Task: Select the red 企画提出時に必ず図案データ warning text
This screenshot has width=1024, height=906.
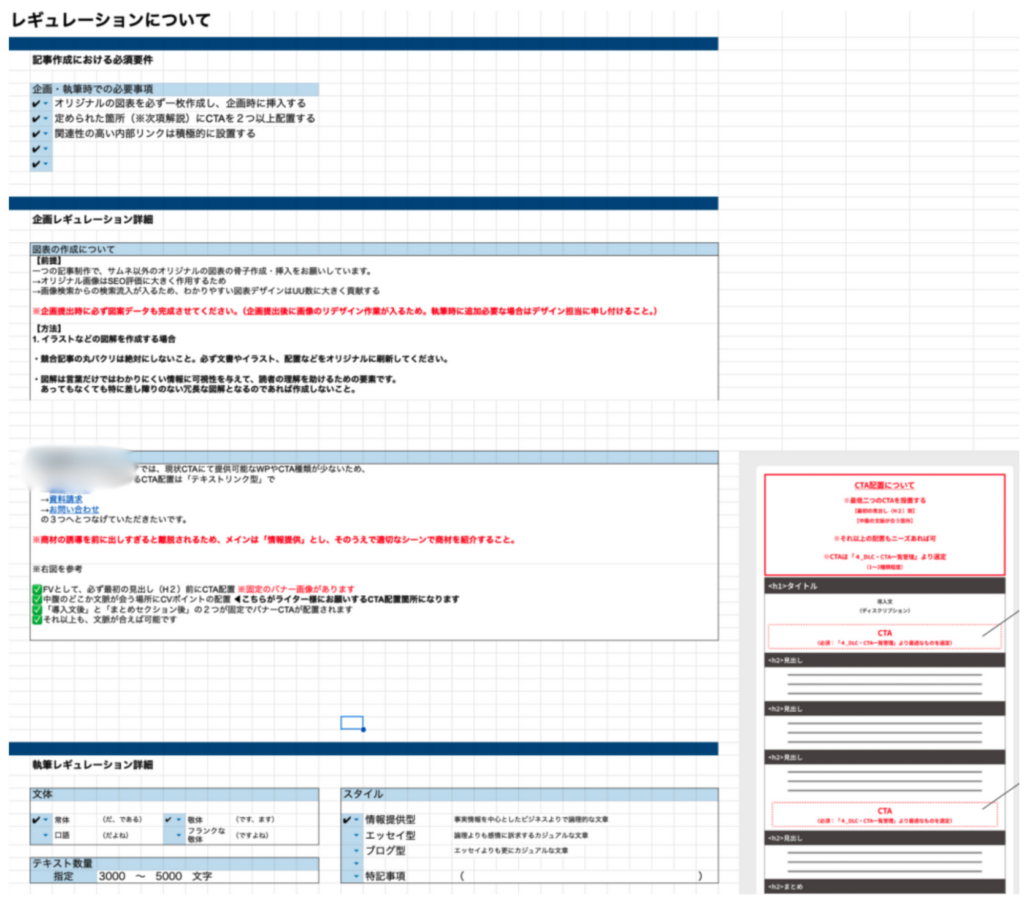Action: pos(345,312)
